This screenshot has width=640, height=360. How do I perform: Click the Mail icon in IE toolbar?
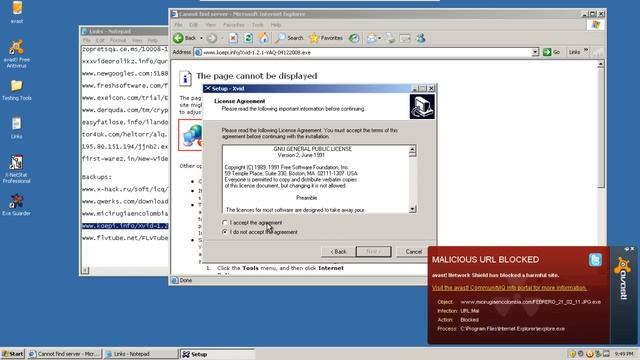371,38
